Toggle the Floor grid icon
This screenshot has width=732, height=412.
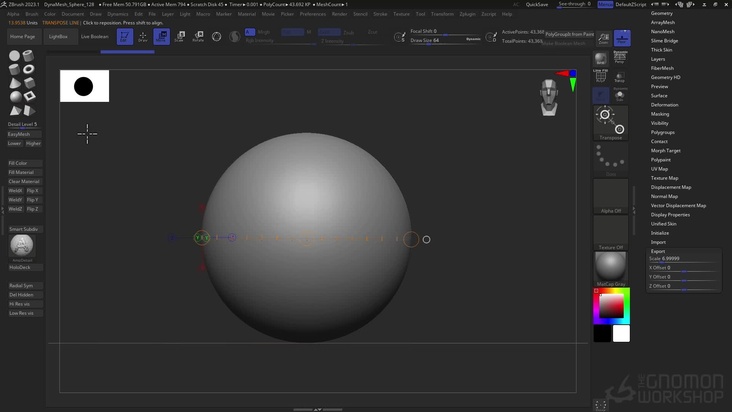622,38
